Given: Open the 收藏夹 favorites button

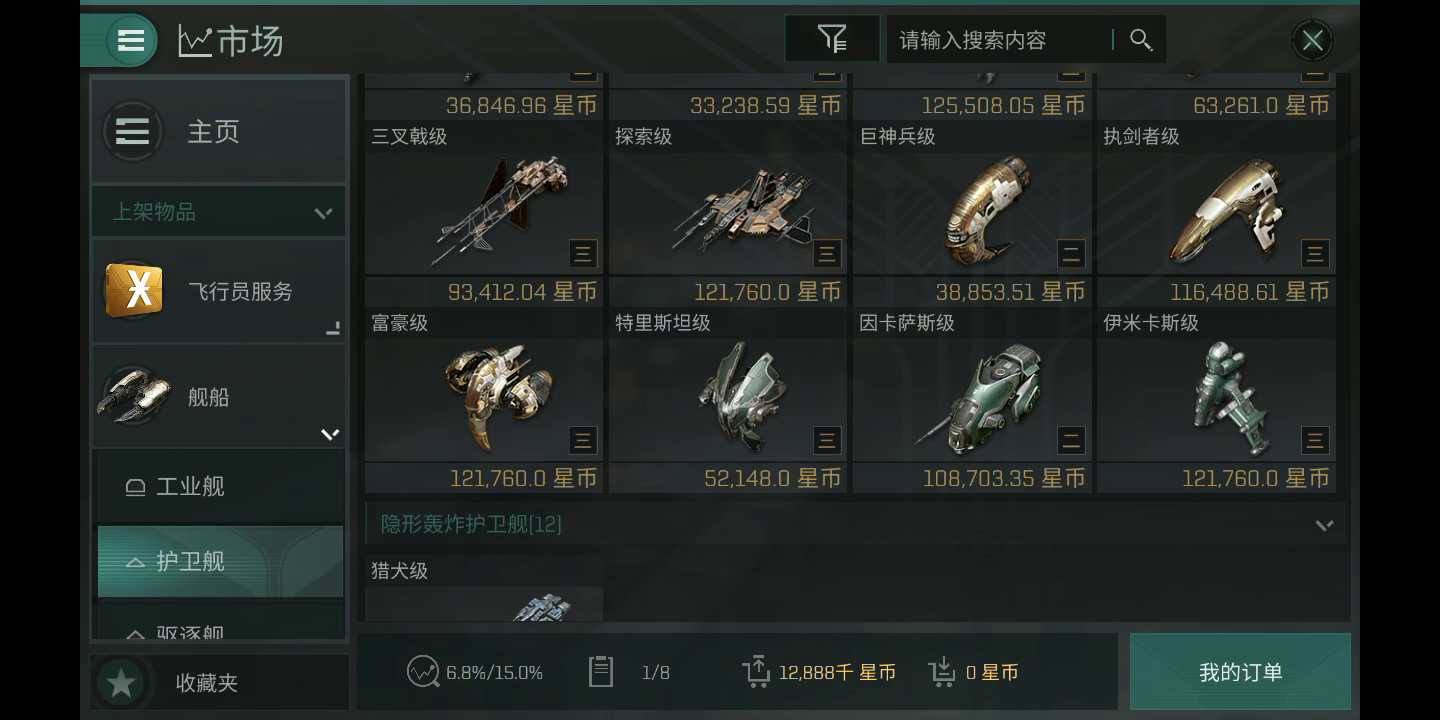Looking at the screenshot, I should (x=220, y=683).
